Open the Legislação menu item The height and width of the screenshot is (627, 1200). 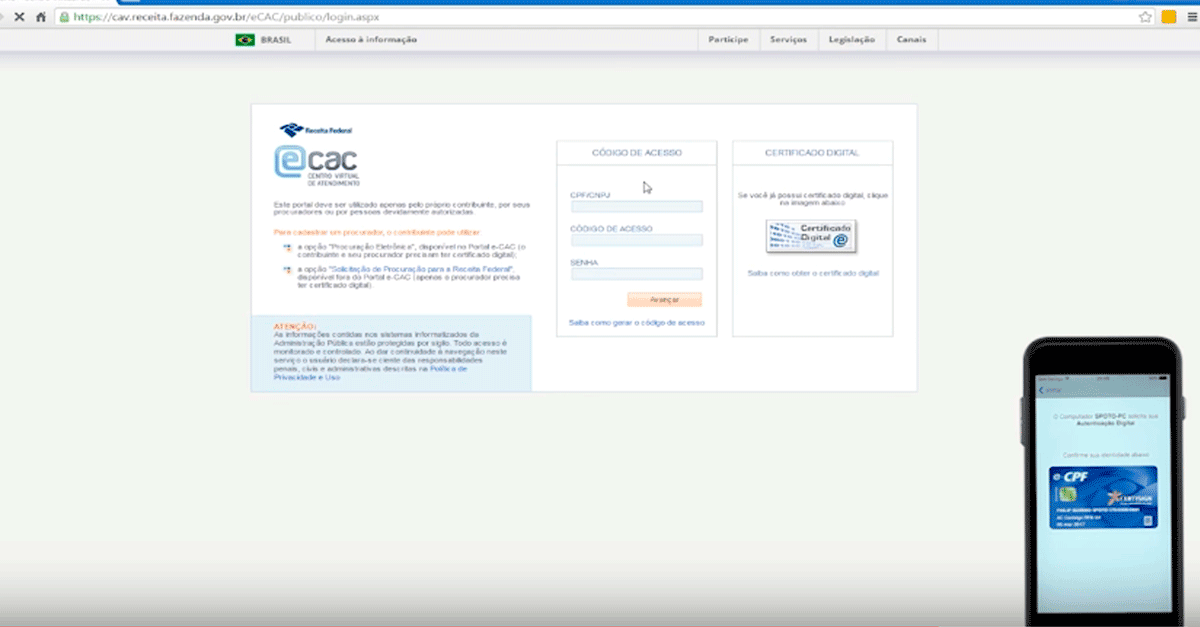click(x=852, y=40)
